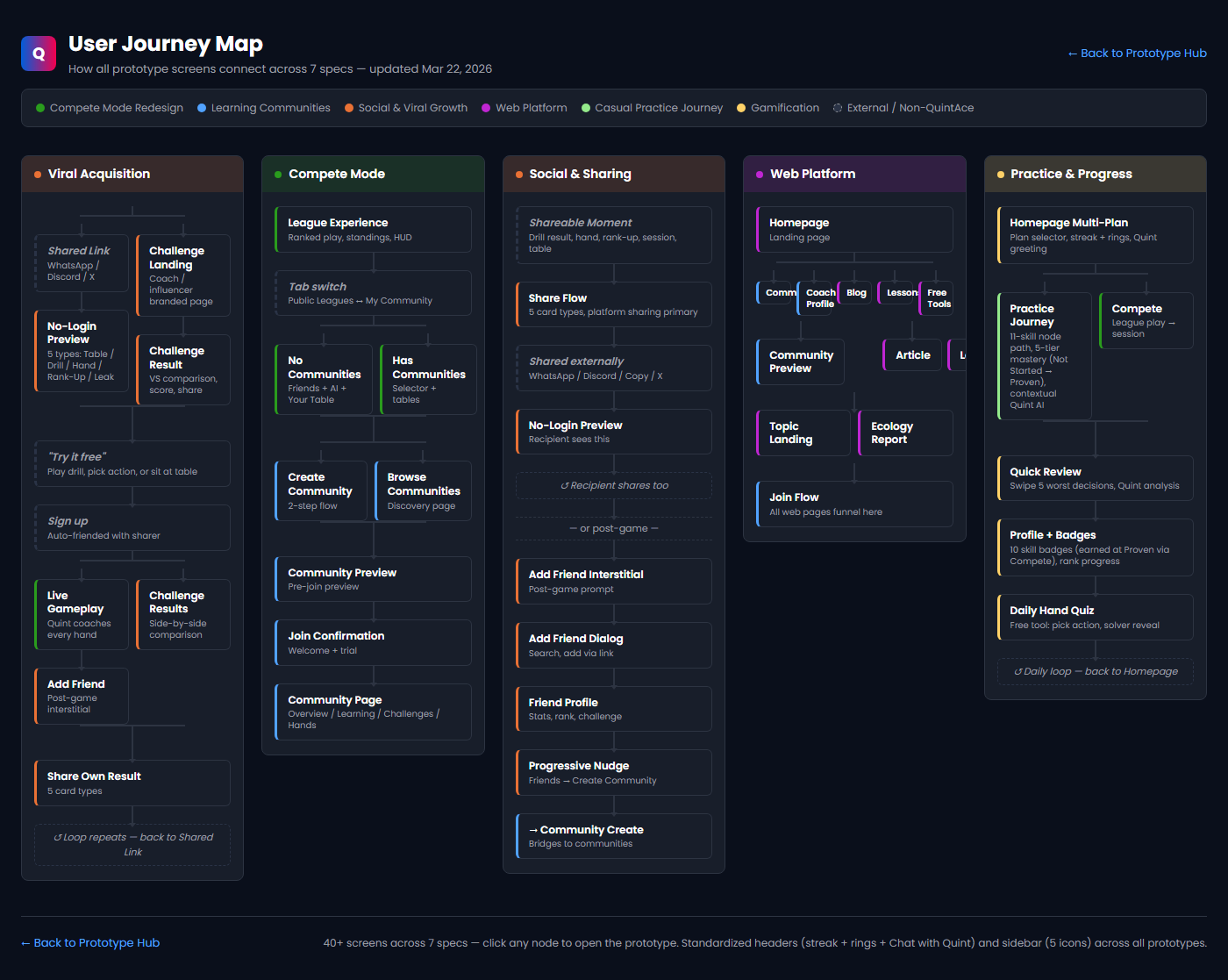Viewport: 1228px width, 980px height.
Task: Click the loop icon in Loop repeats node
Action: click(57, 837)
